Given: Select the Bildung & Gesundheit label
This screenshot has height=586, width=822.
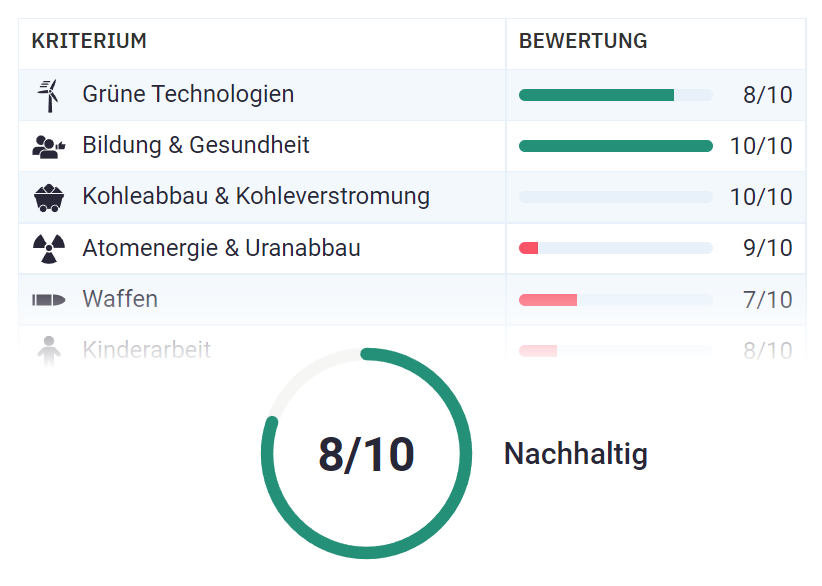Looking at the screenshot, I should [196, 146].
